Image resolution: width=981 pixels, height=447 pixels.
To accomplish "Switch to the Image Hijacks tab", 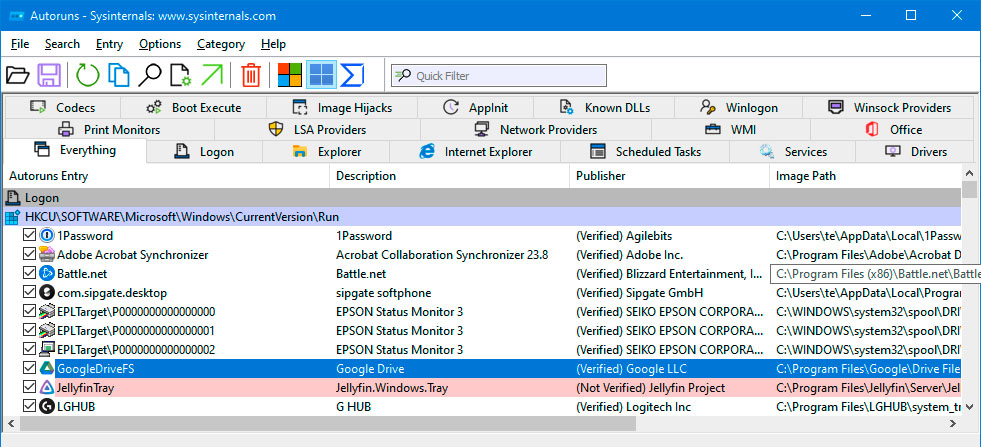I will click(342, 108).
